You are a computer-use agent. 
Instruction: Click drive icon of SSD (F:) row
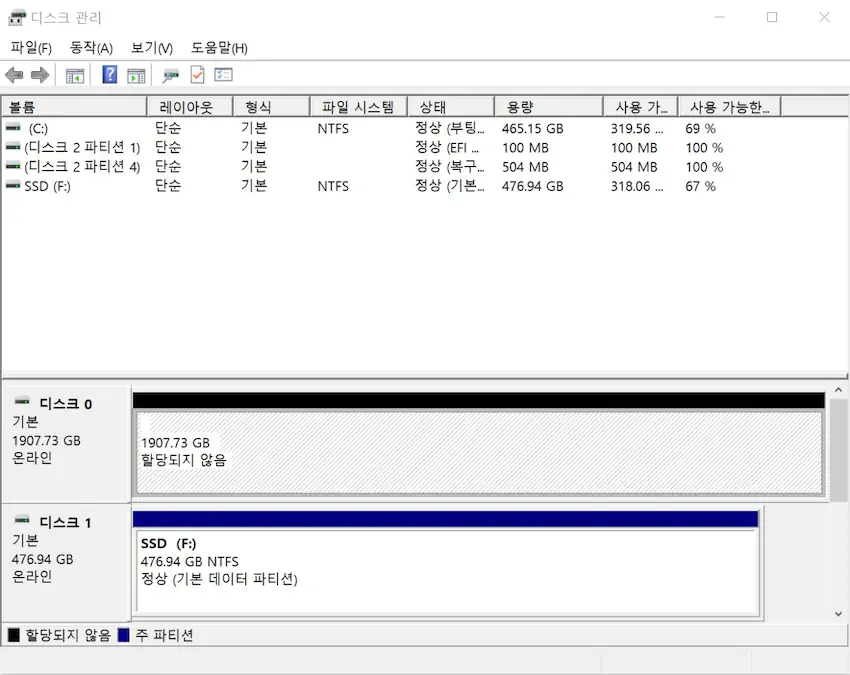pyautogui.click(x=13, y=185)
